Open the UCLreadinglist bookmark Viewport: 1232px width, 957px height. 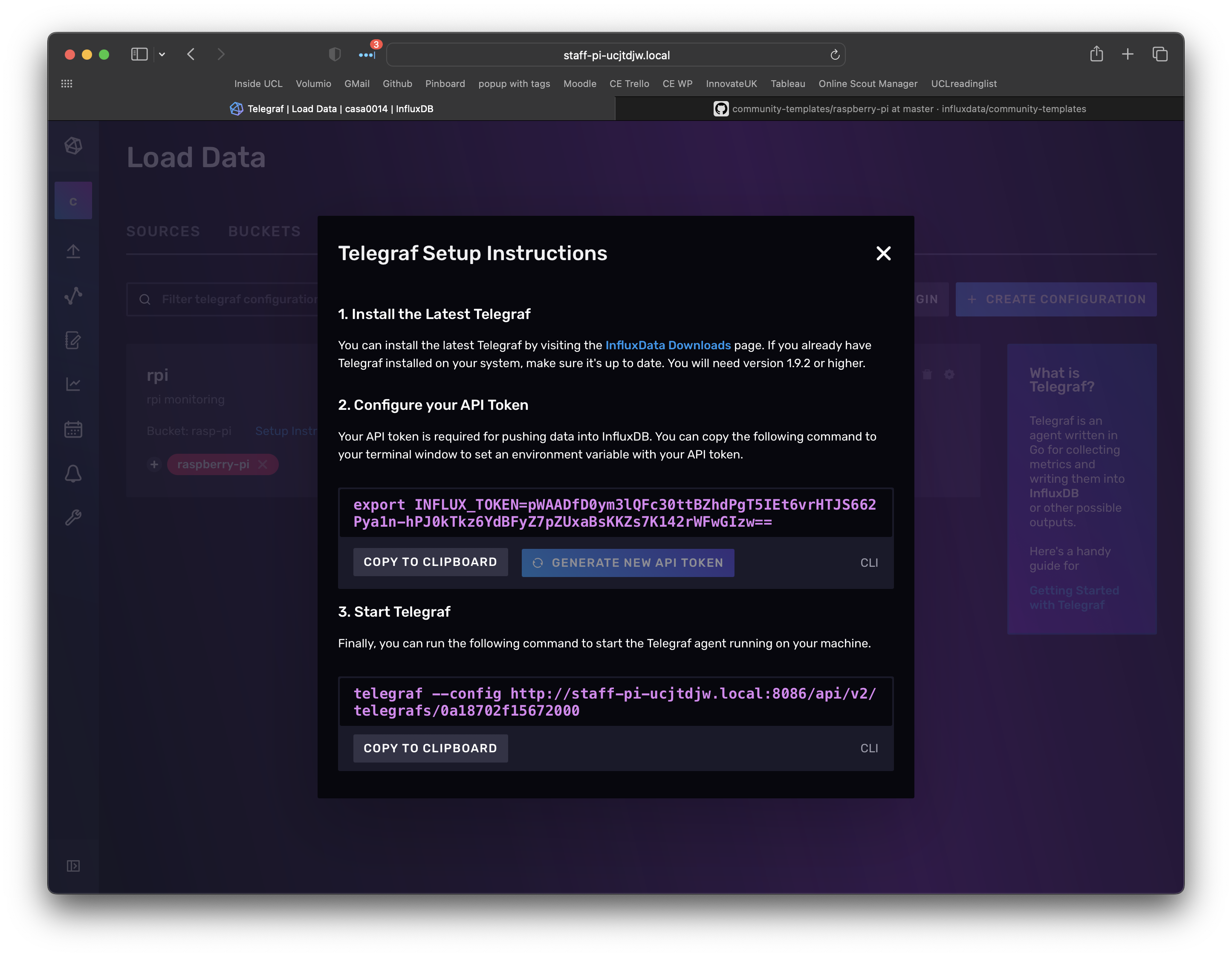(964, 84)
